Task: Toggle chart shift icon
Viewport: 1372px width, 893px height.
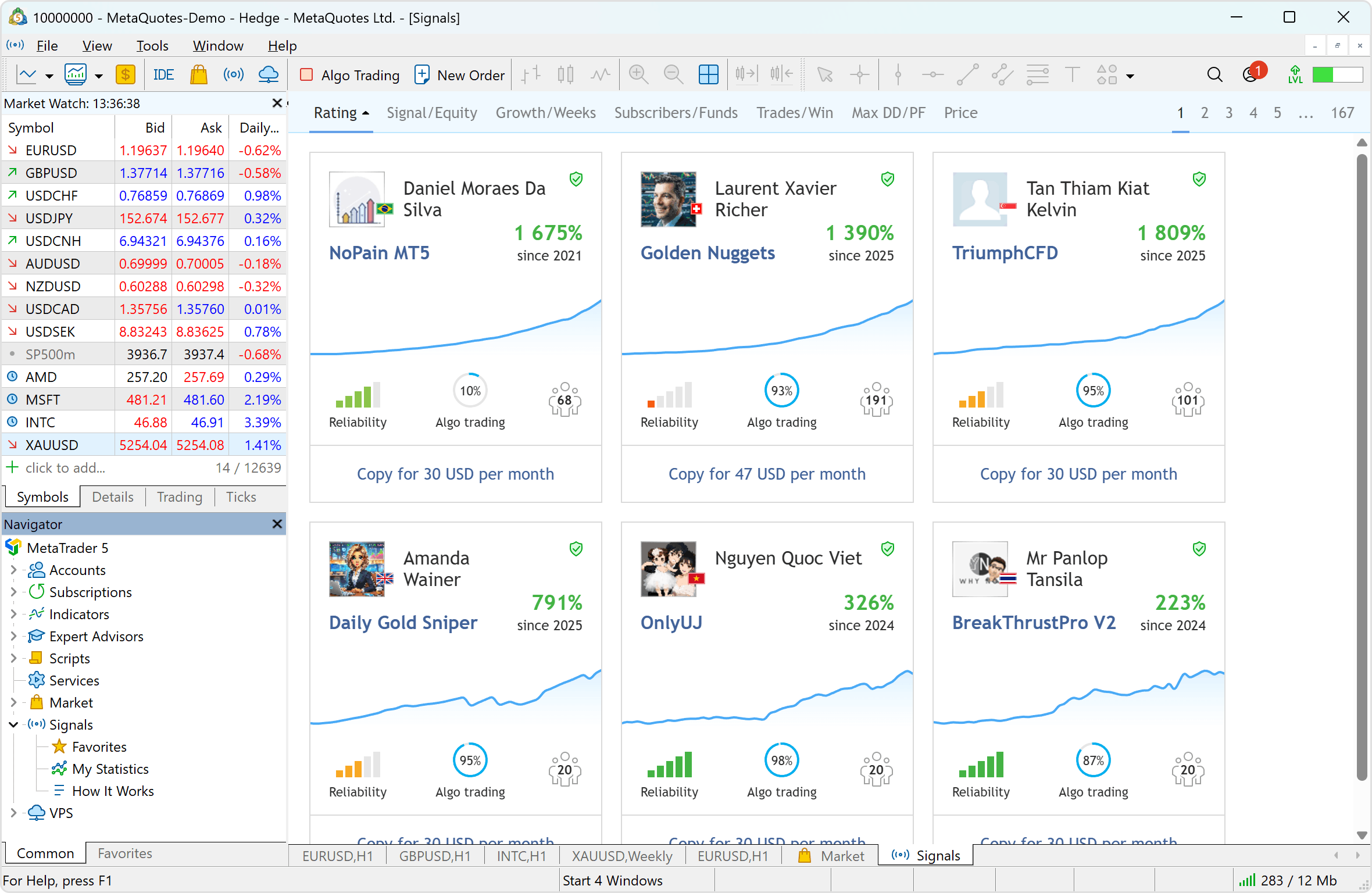Action: pos(781,74)
